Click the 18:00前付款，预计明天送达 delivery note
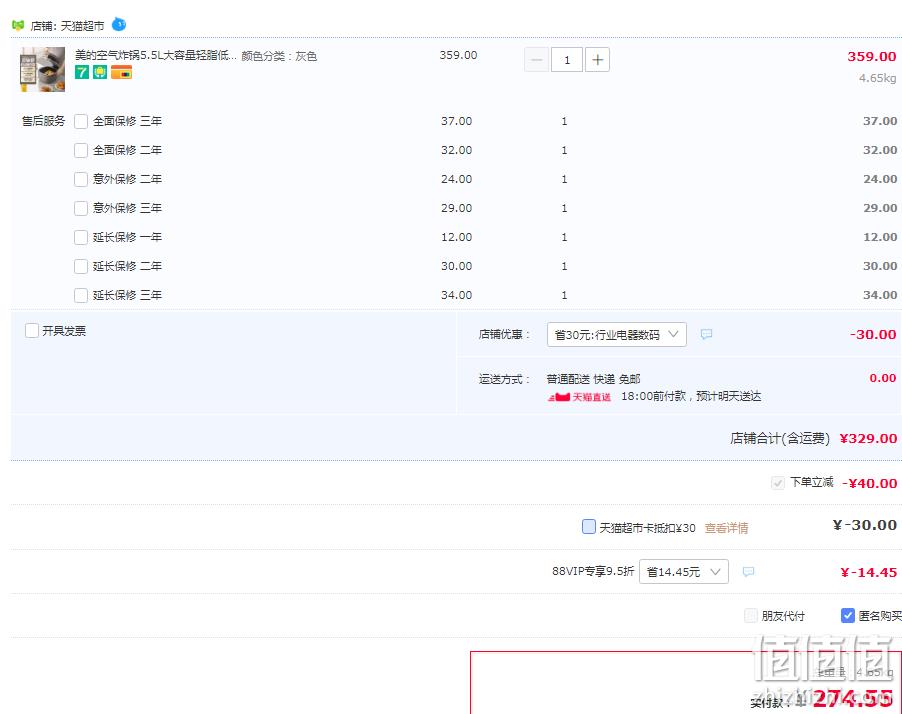This screenshot has width=902, height=714. (691, 396)
